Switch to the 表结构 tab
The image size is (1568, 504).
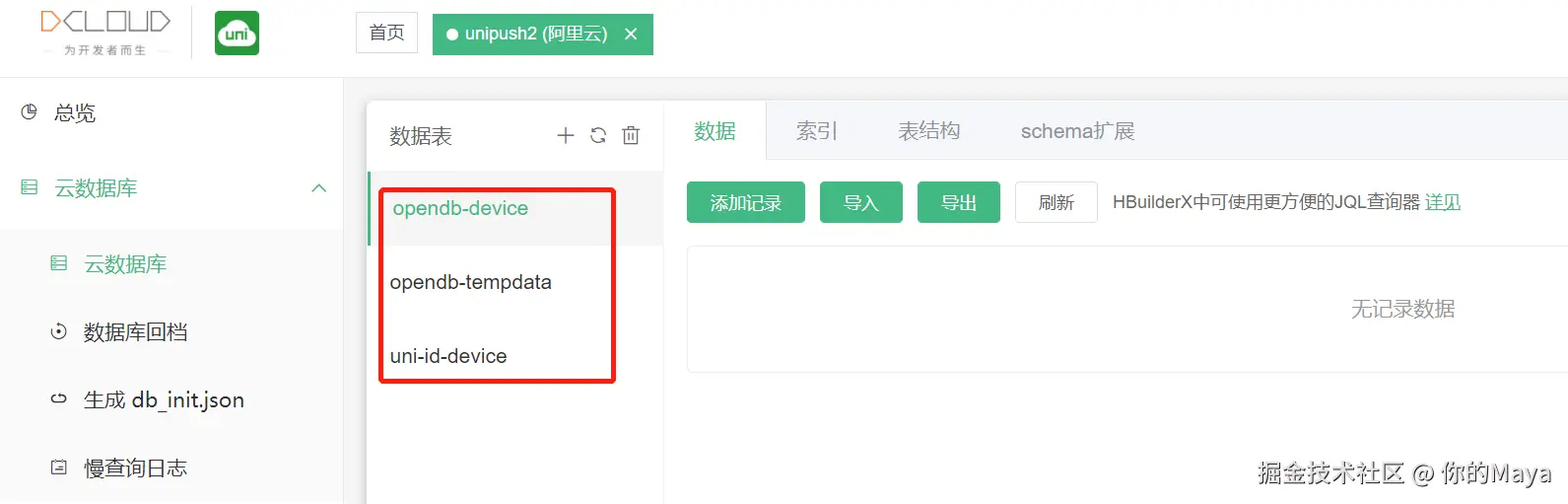tap(928, 130)
